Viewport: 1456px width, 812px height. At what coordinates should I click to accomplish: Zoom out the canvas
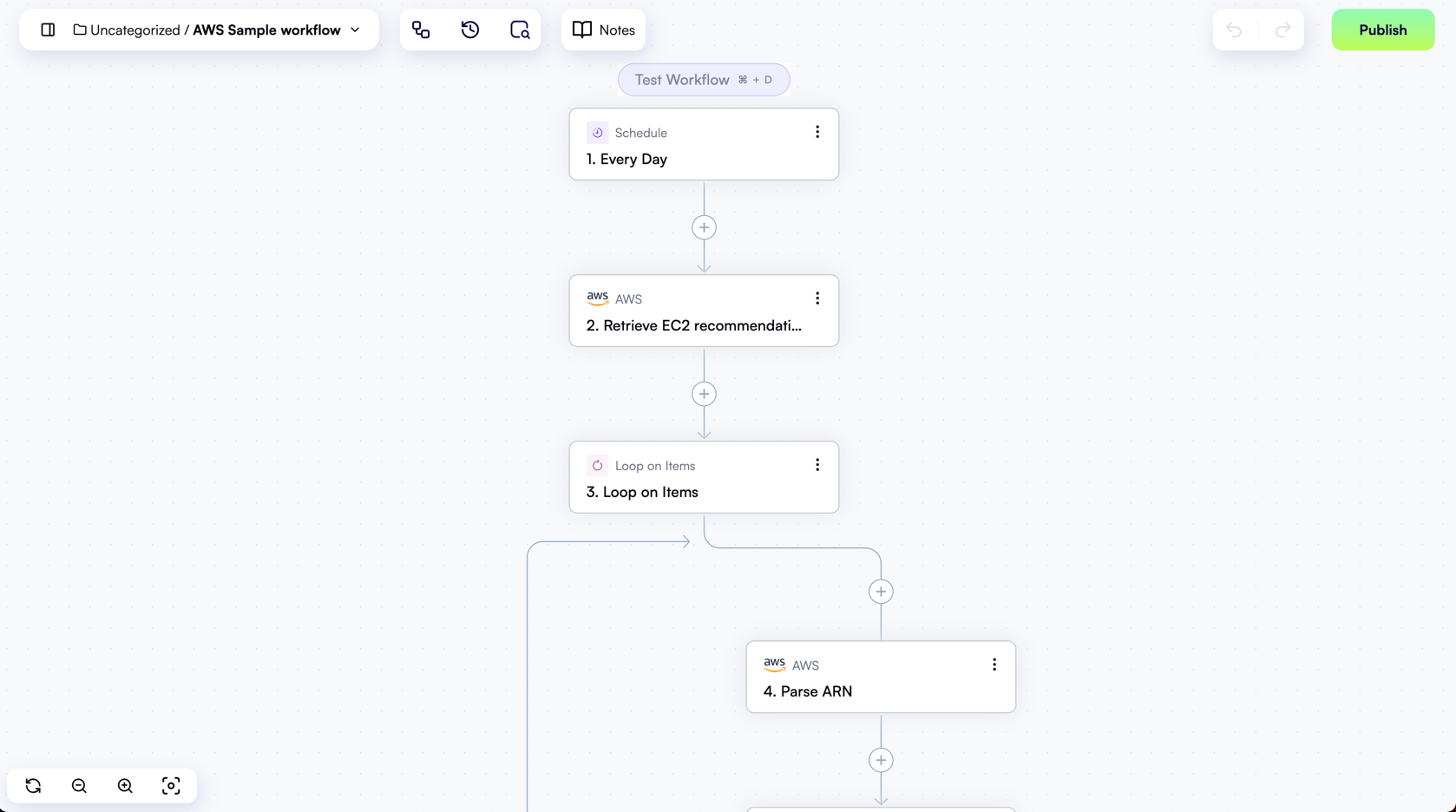tap(79, 786)
